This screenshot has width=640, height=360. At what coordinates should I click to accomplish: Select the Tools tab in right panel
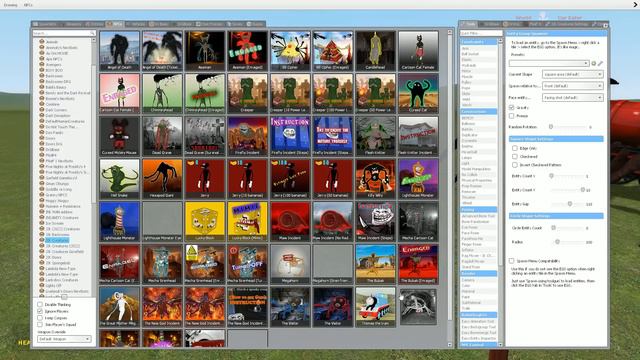[468, 24]
